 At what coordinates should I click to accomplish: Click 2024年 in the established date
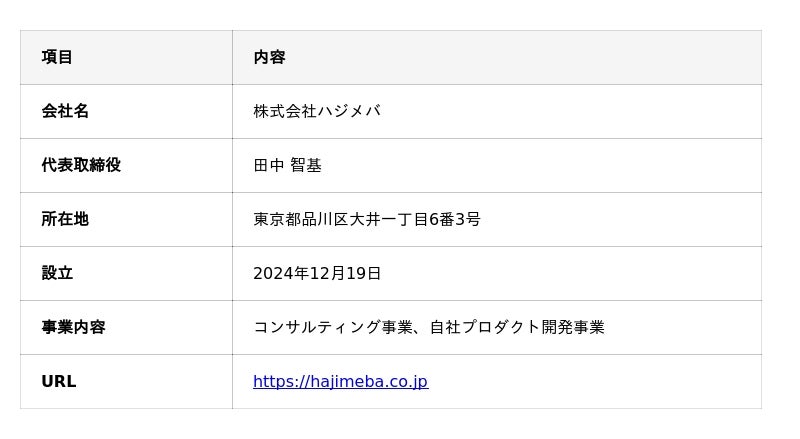click(280, 274)
